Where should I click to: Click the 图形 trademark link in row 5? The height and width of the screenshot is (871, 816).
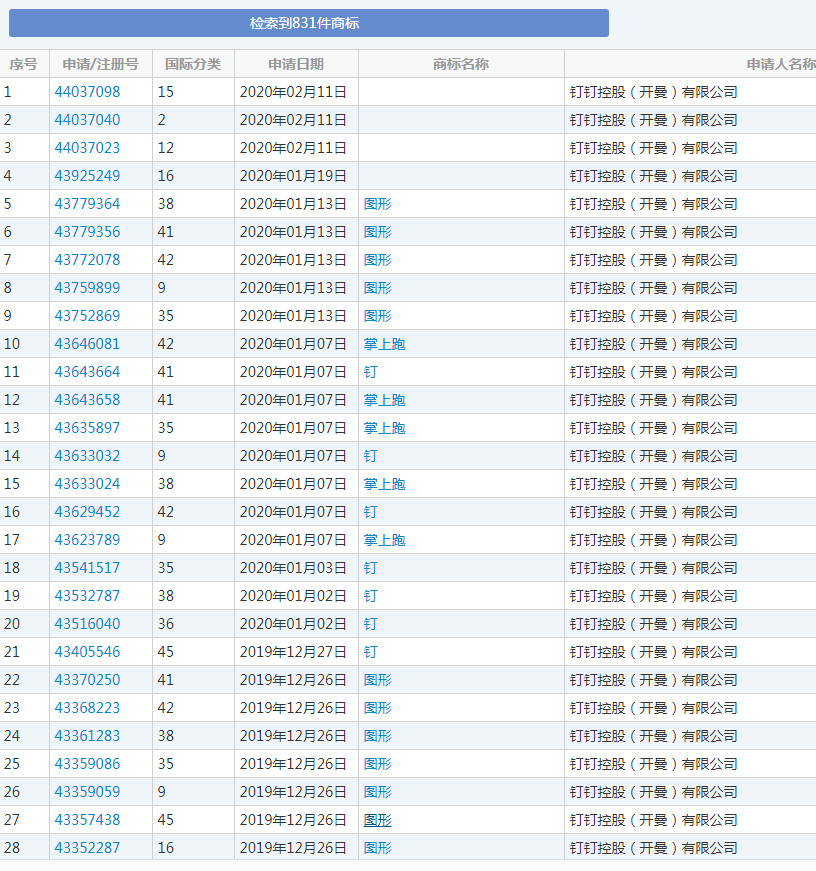click(378, 204)
